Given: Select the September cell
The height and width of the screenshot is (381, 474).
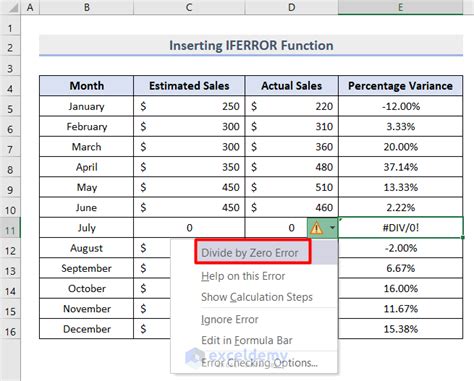Looking at the screenshot, I should point(87,268).
